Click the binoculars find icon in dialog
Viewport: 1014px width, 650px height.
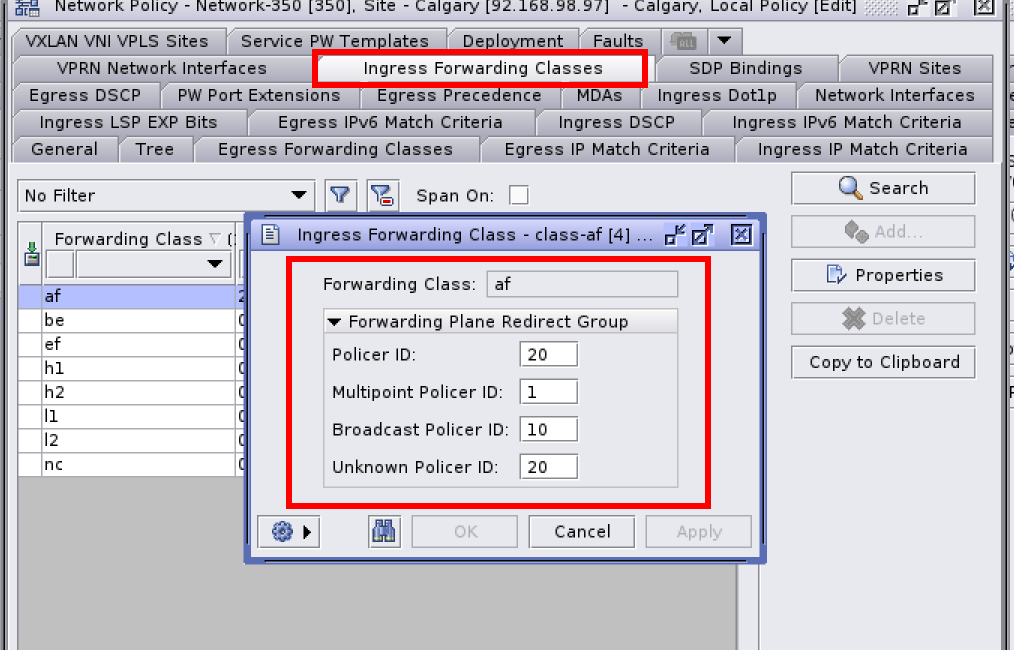pos(383,532)
